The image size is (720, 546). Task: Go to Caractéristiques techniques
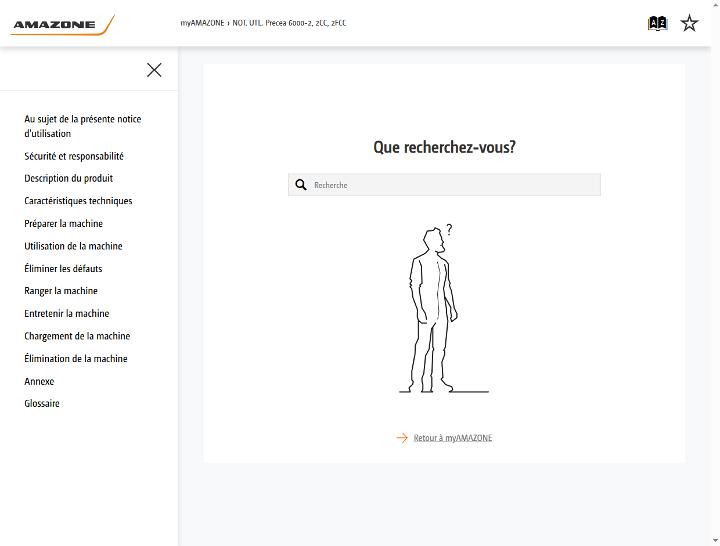[78, 201]
